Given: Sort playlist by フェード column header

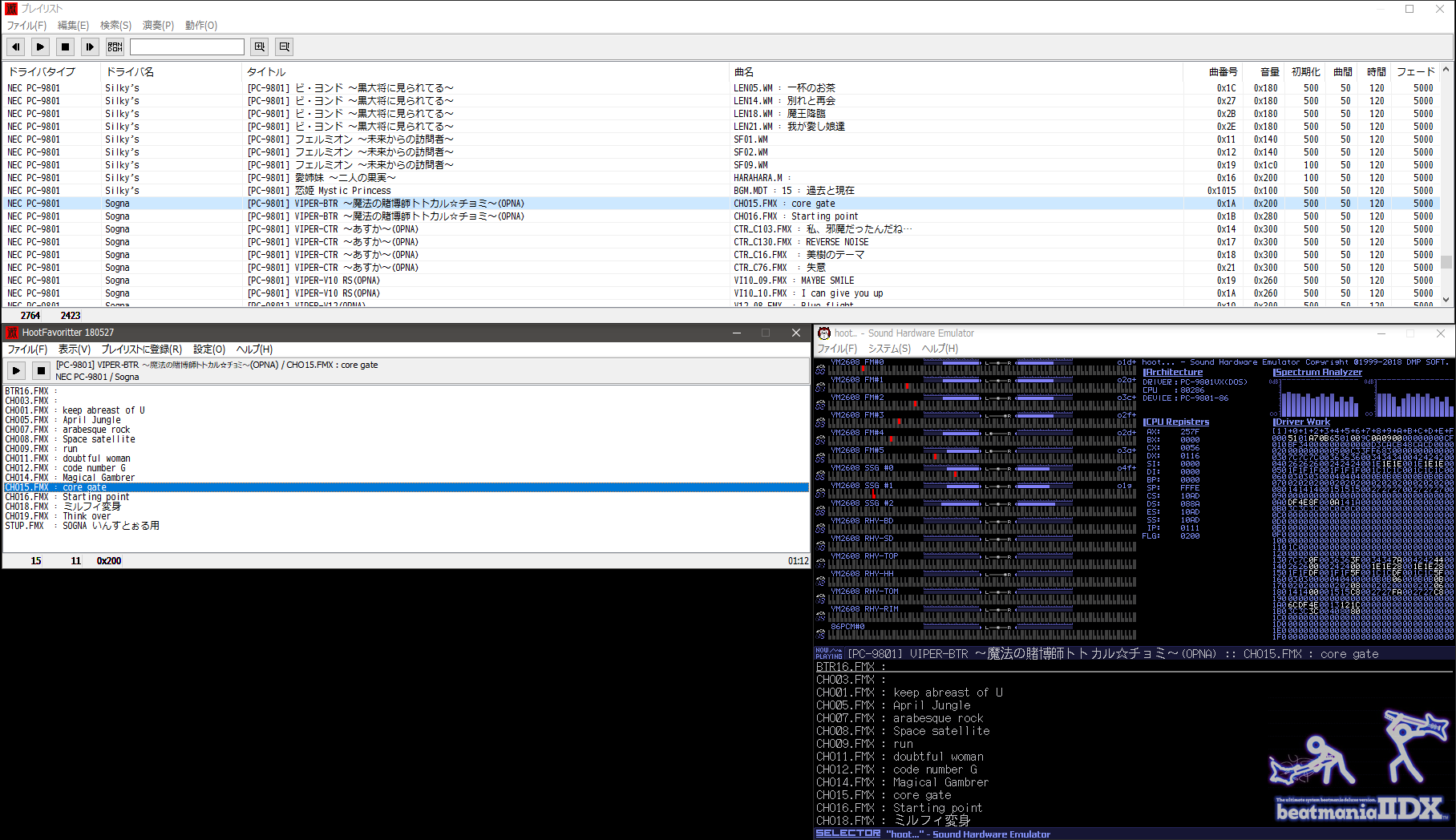Looking at the screenshot, I should point(1415,71).
